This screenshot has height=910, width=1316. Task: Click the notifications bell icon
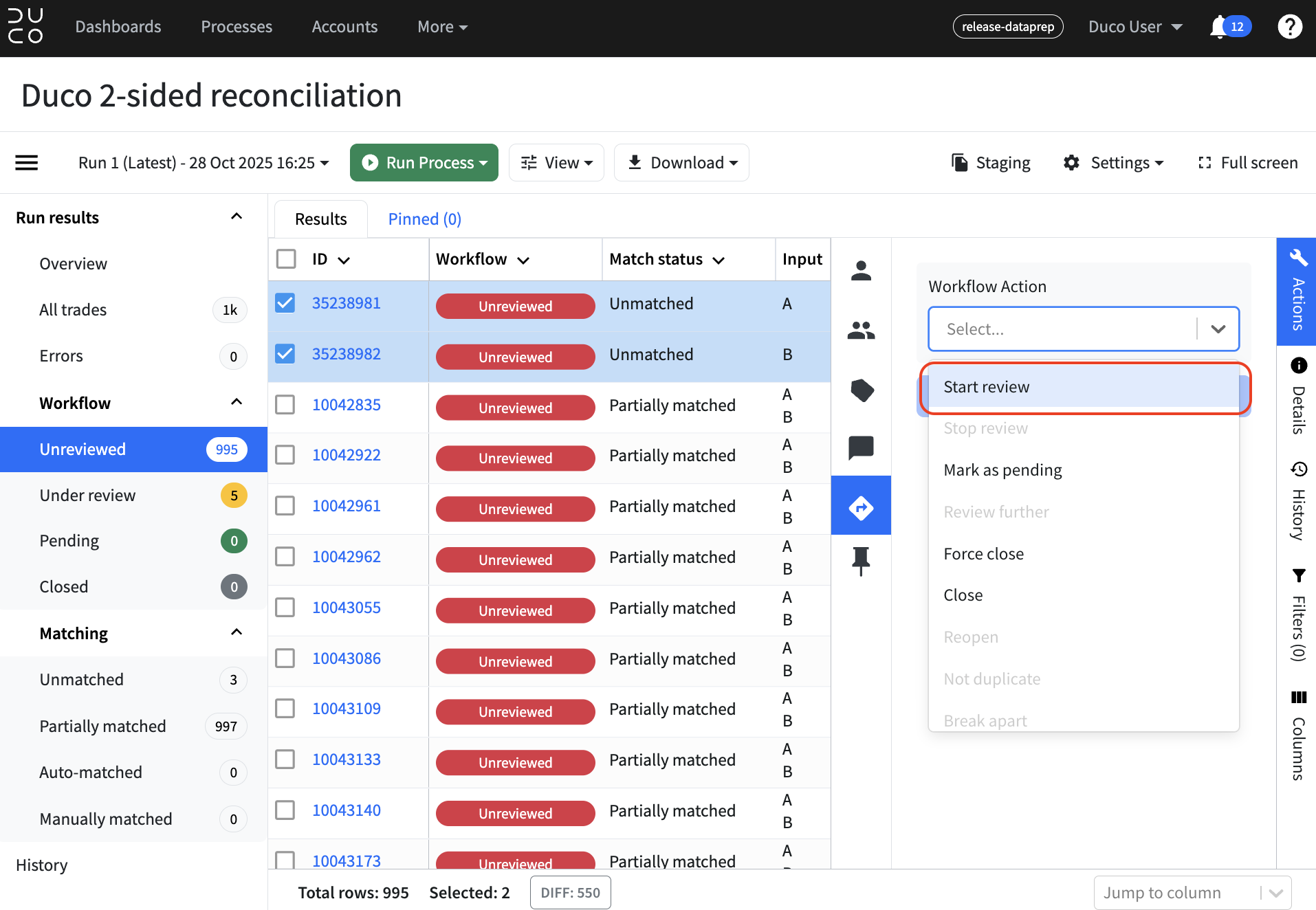click(x=1218, y=27)
